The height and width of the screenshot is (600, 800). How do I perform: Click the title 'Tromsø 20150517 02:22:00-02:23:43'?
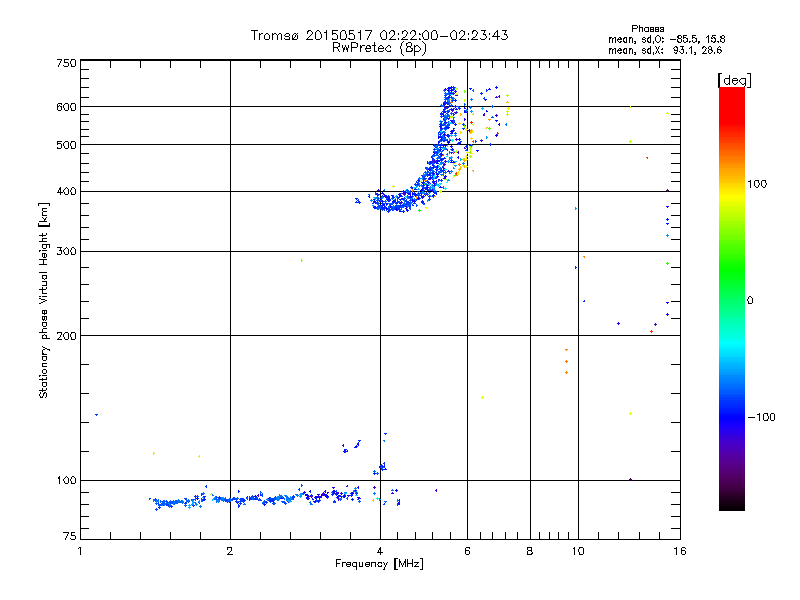379,35
